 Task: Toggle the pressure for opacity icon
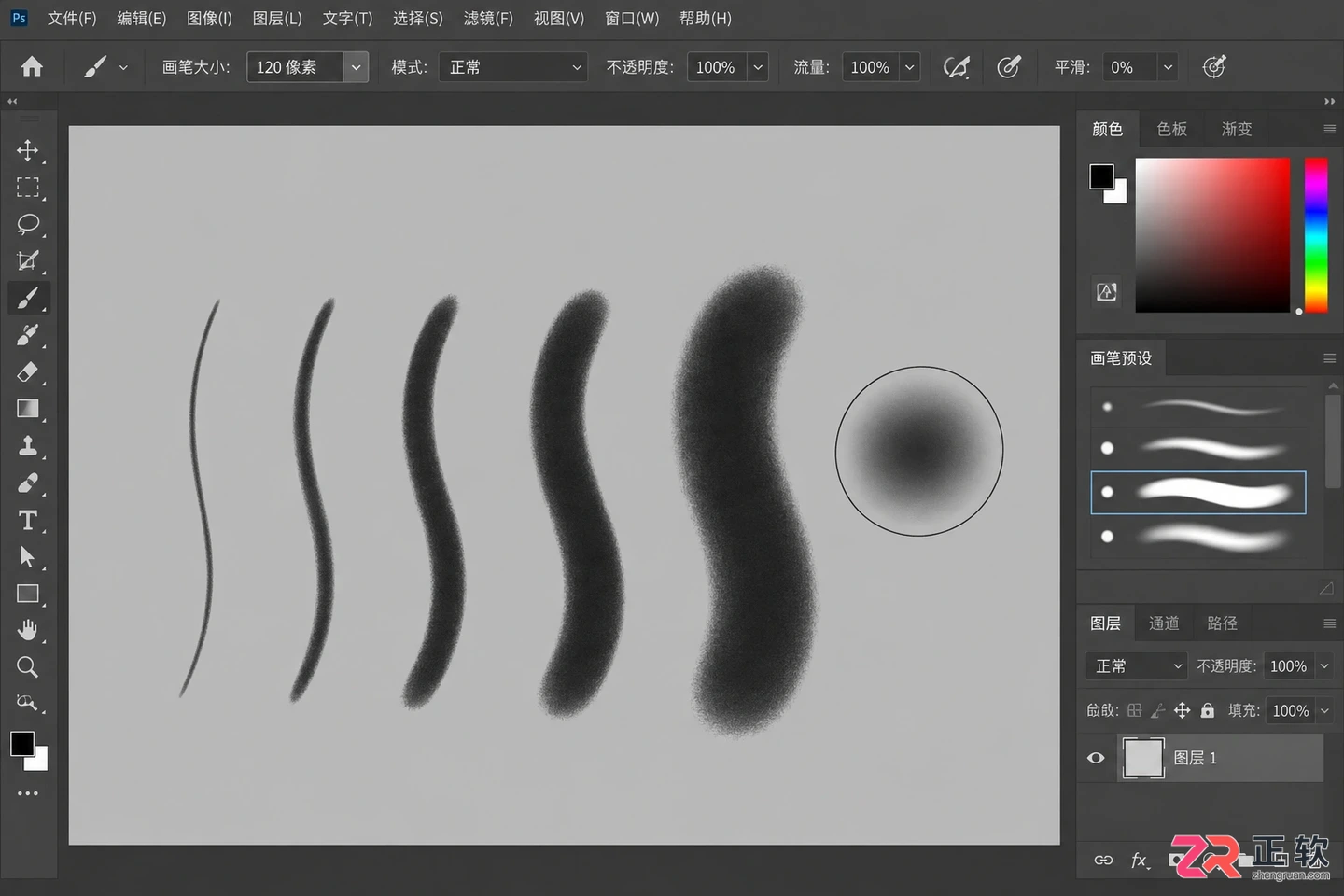[957, 66]
